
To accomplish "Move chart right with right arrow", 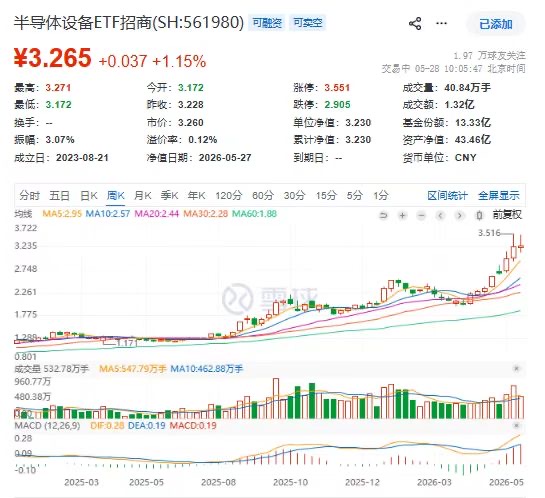I will coord(459,215).
